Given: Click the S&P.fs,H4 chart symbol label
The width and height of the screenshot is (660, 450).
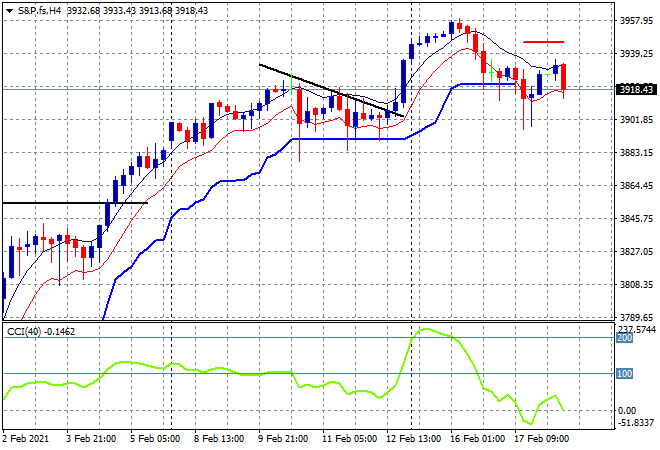Looking at the screenshot, I should pyautogui.click(x=39, y=11).
